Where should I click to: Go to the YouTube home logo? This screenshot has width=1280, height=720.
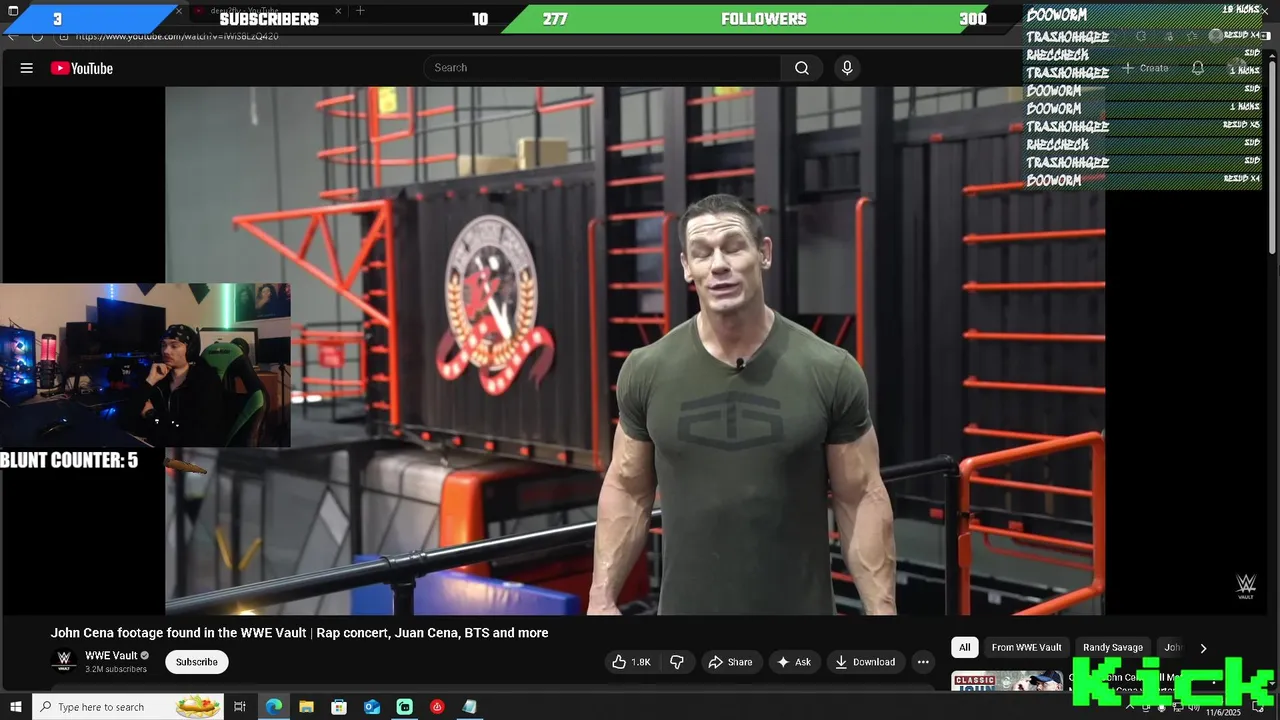pyautogui.click(x=82, y=68)
